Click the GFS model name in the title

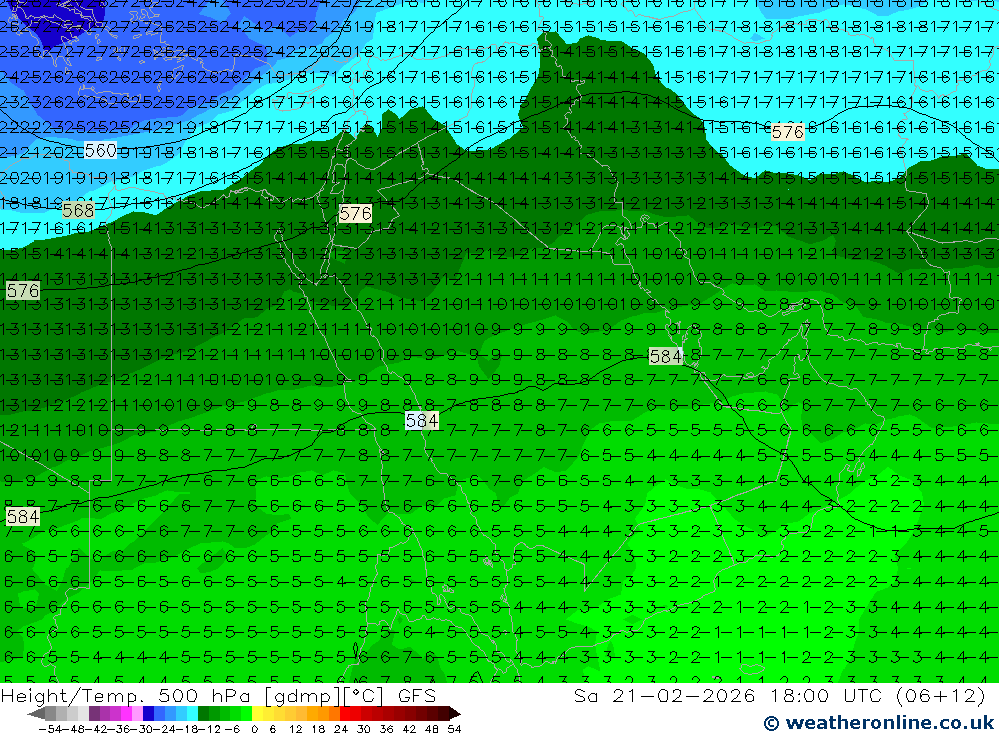[416, 695]
